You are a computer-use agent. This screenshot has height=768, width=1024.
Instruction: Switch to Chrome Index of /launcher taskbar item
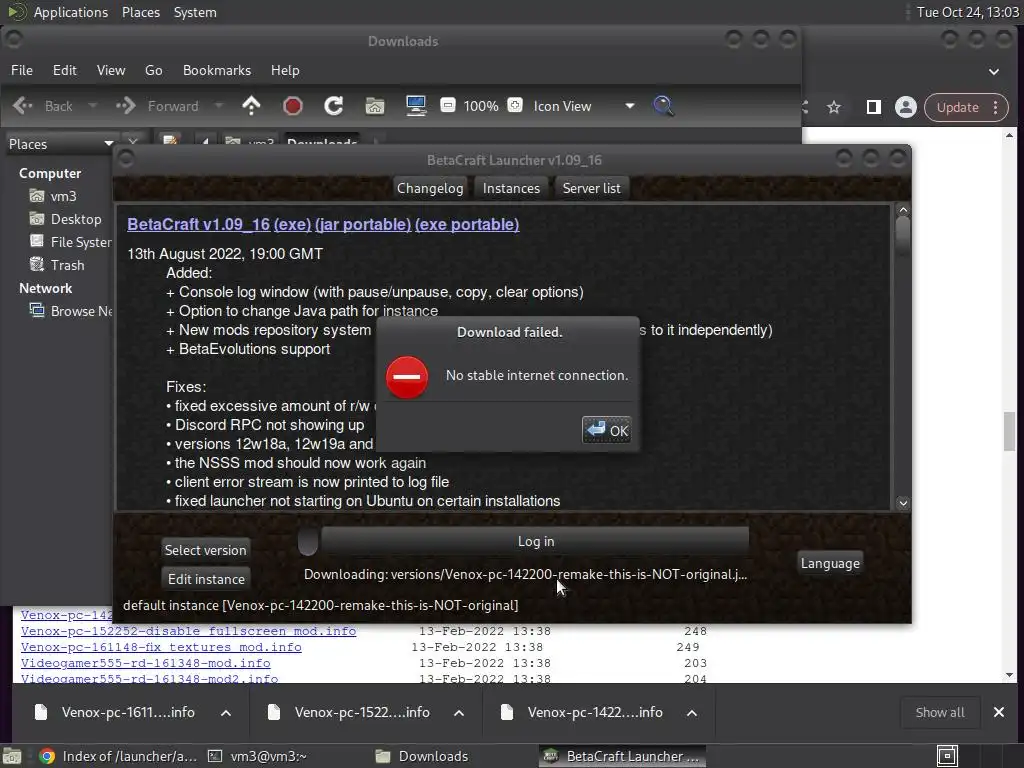point(118,756)
